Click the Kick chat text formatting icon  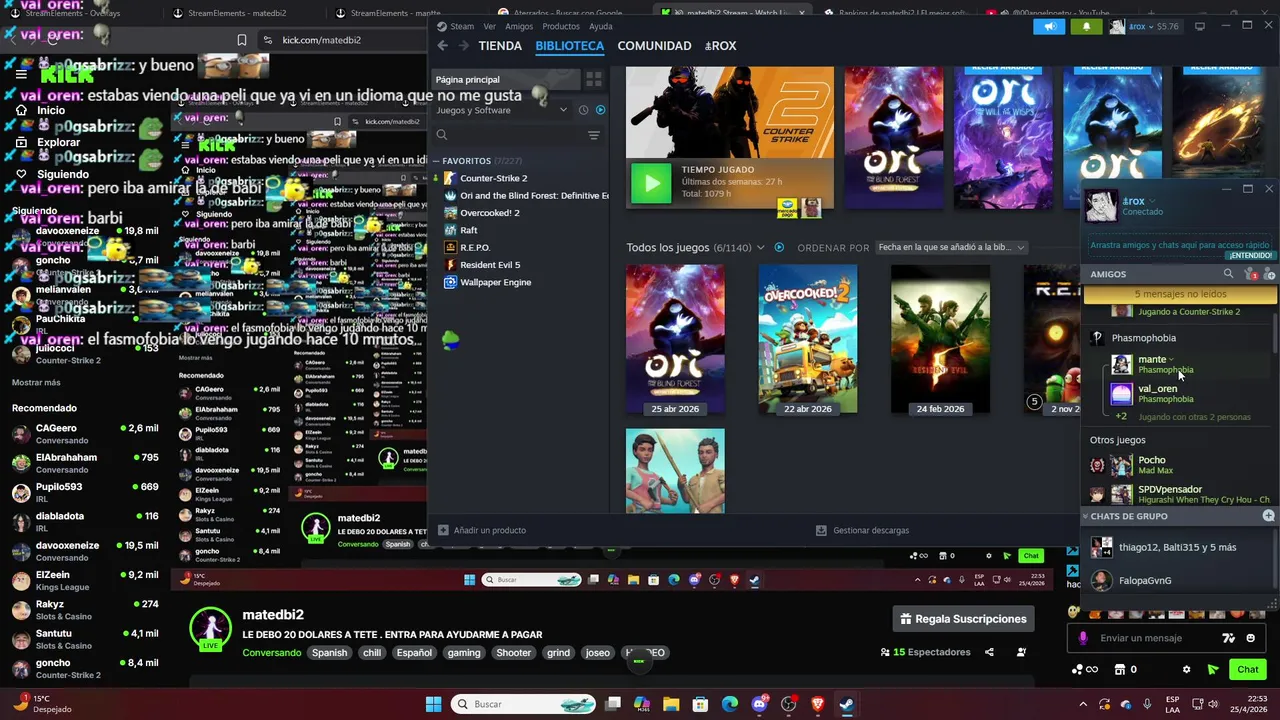point(1229,638)
